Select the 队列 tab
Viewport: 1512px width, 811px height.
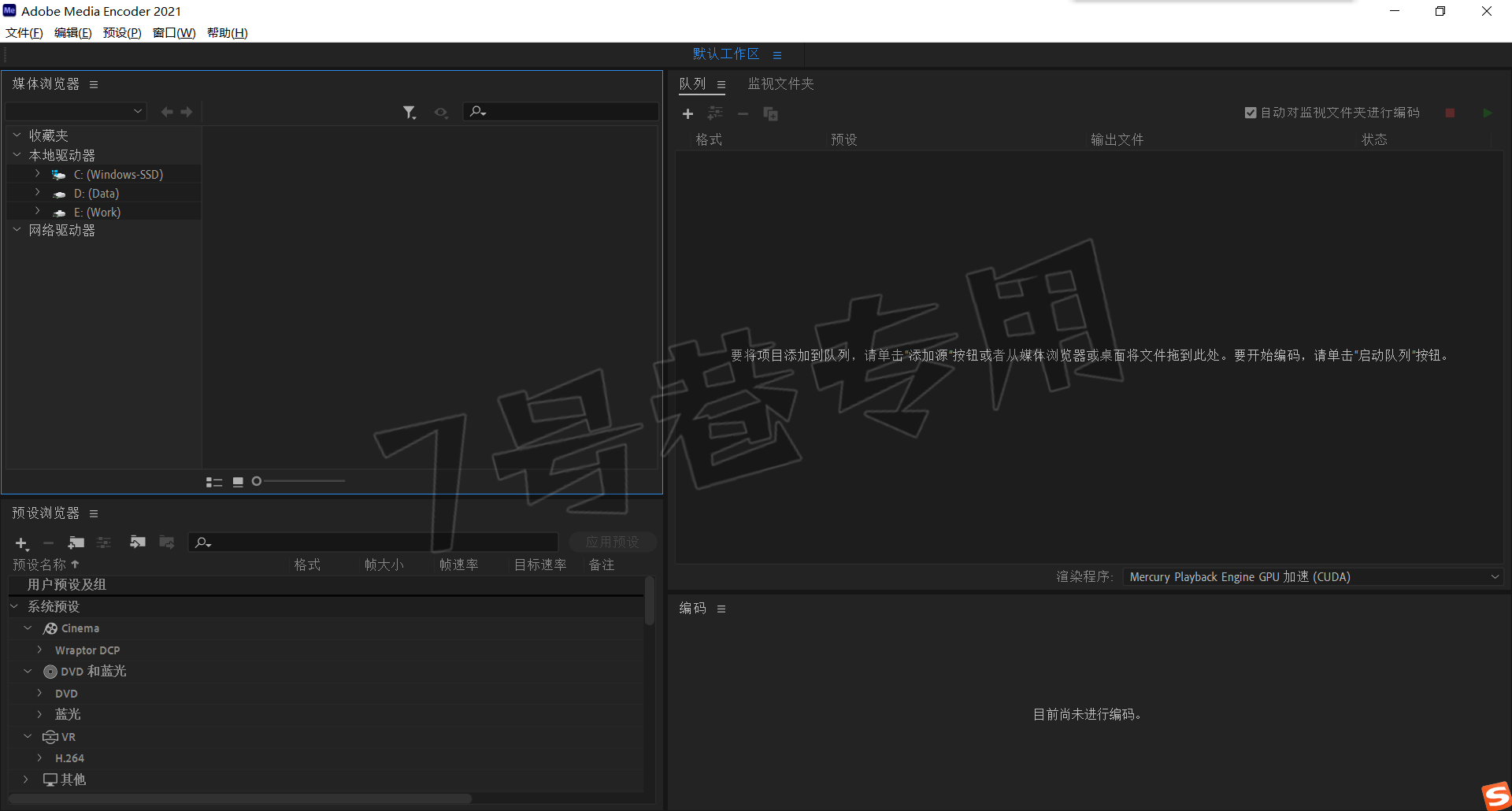tap(692, 84)
